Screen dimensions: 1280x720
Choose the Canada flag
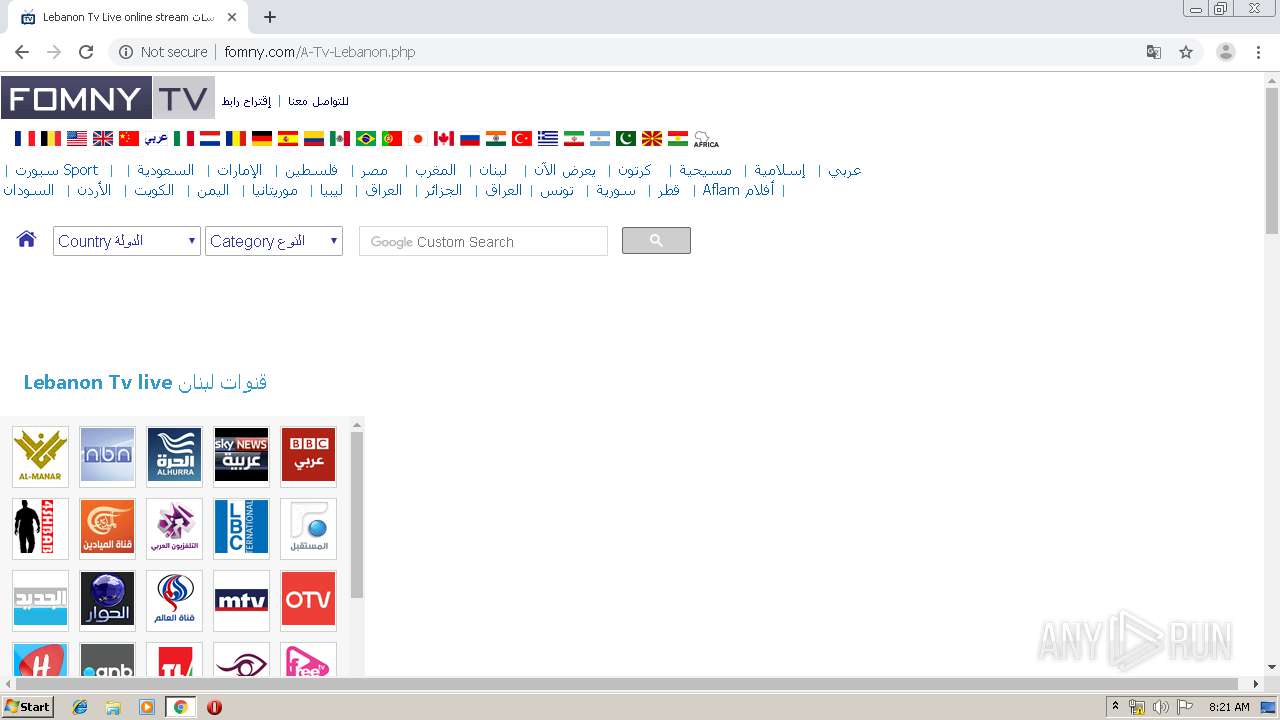click(444, 139)
